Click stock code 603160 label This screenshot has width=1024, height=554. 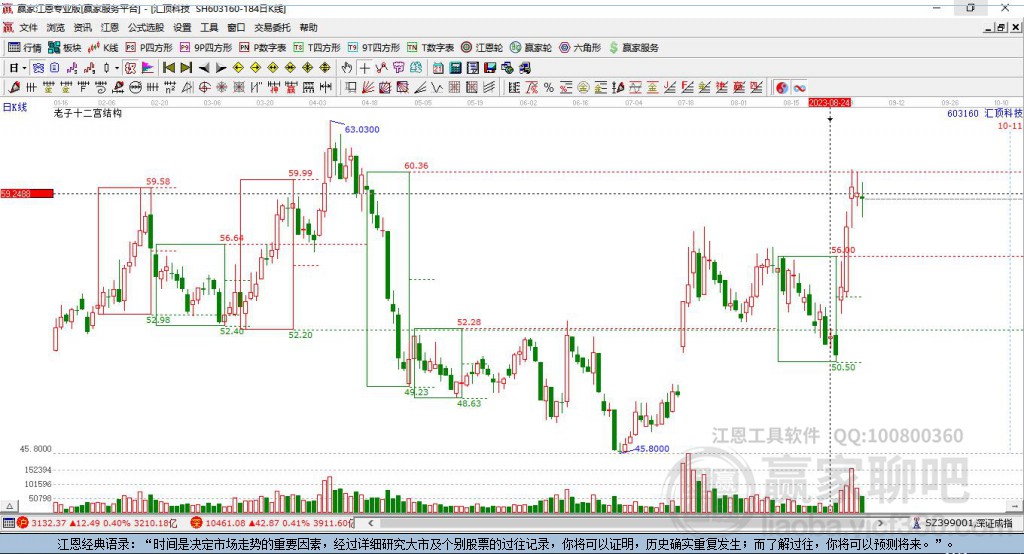point(963,114)
